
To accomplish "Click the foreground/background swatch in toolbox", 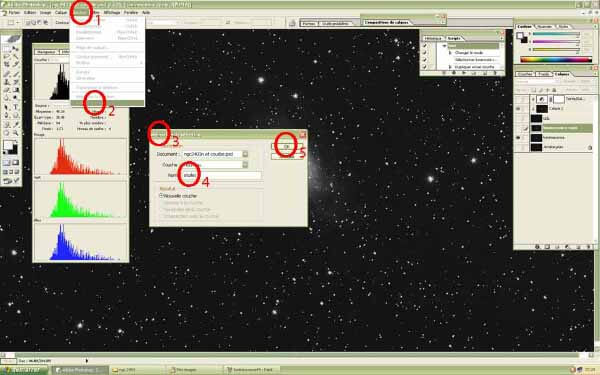I will point(10,147).
